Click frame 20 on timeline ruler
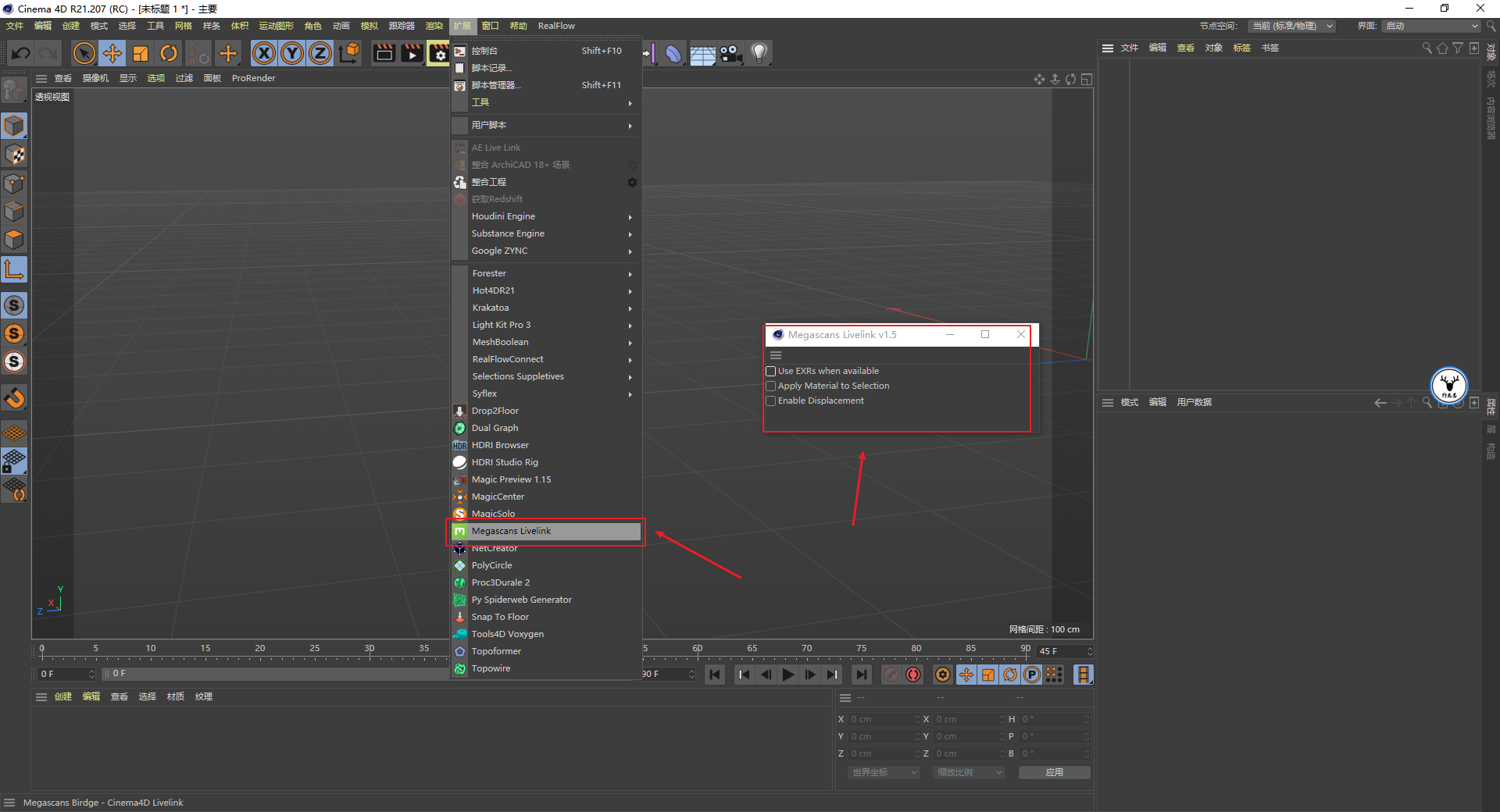The width and height of the screenshot is (1500, 812). point(260,650)
